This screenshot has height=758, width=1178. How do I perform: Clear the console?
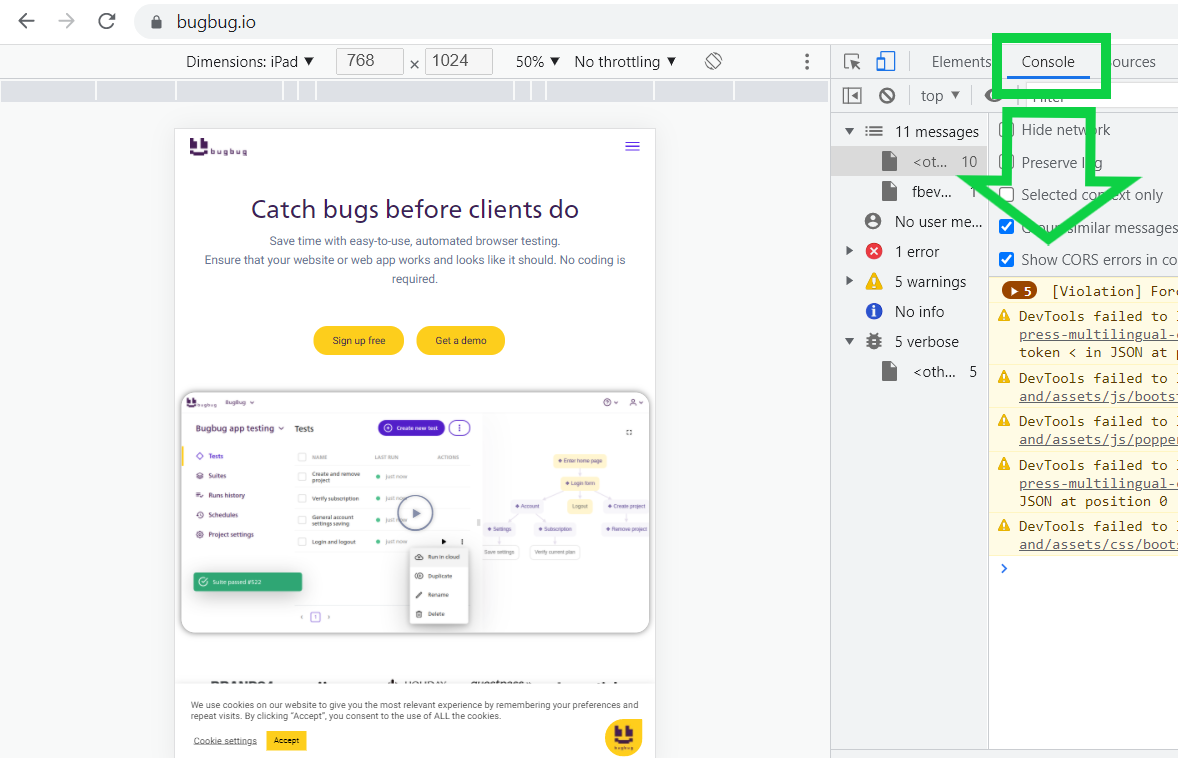(887, 95)
